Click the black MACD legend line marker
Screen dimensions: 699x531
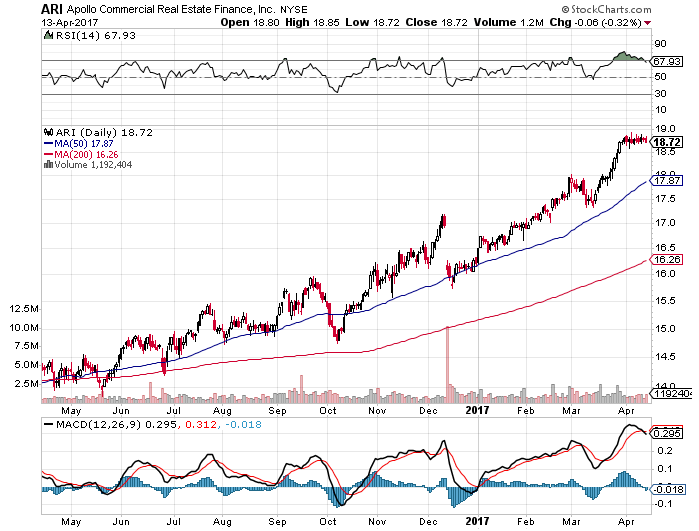[x=48, y=424]
